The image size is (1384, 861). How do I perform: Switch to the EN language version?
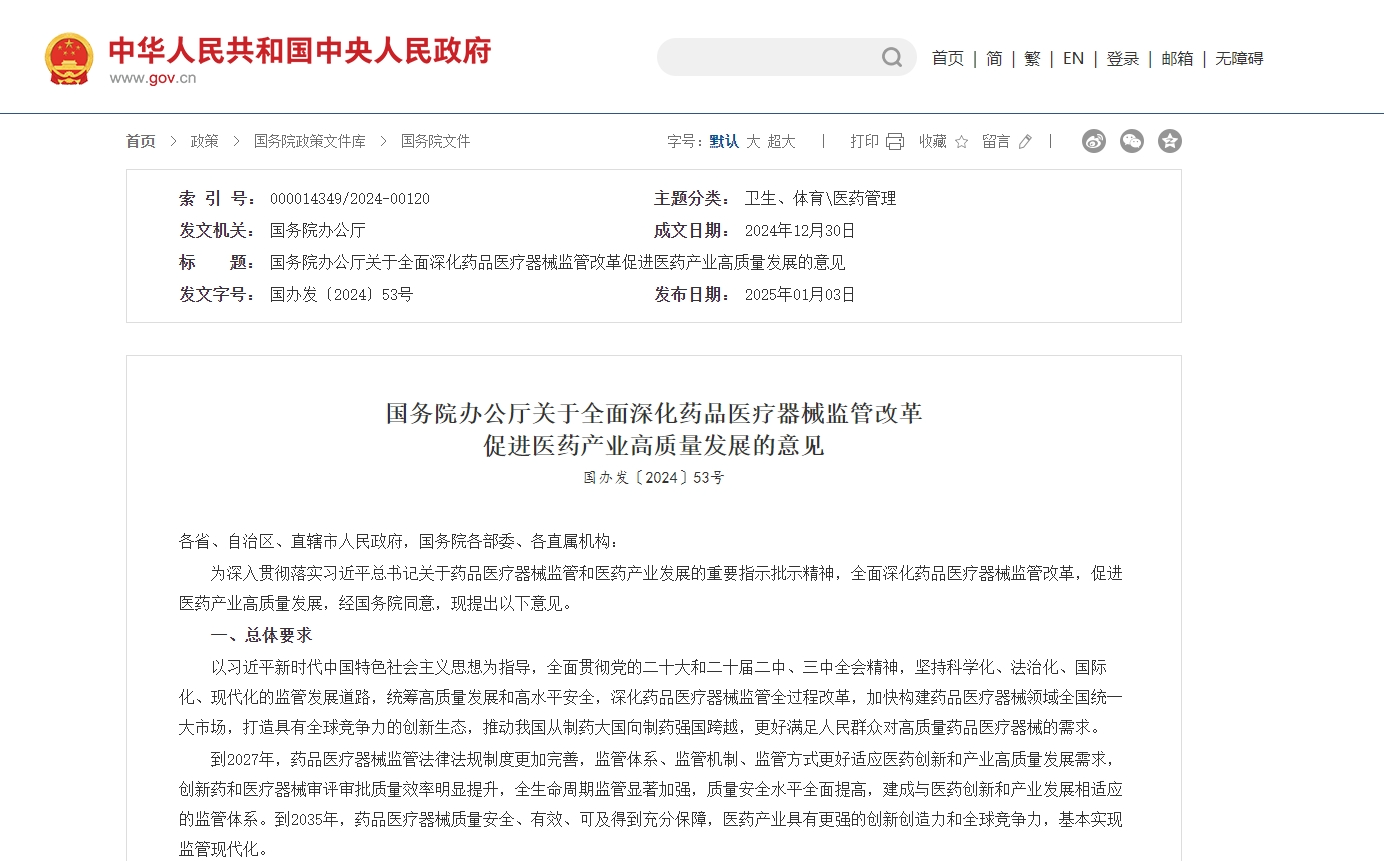pos(1073,59)
